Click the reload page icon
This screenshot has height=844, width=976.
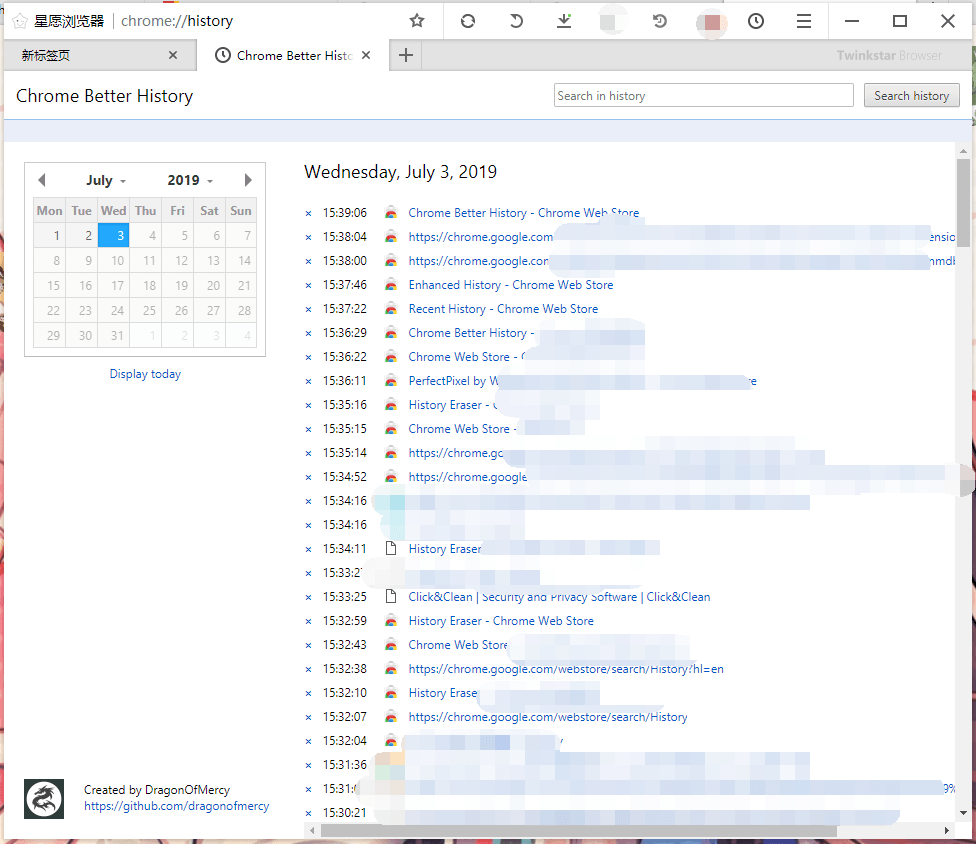pyautogui.click(x=468, y=21)
